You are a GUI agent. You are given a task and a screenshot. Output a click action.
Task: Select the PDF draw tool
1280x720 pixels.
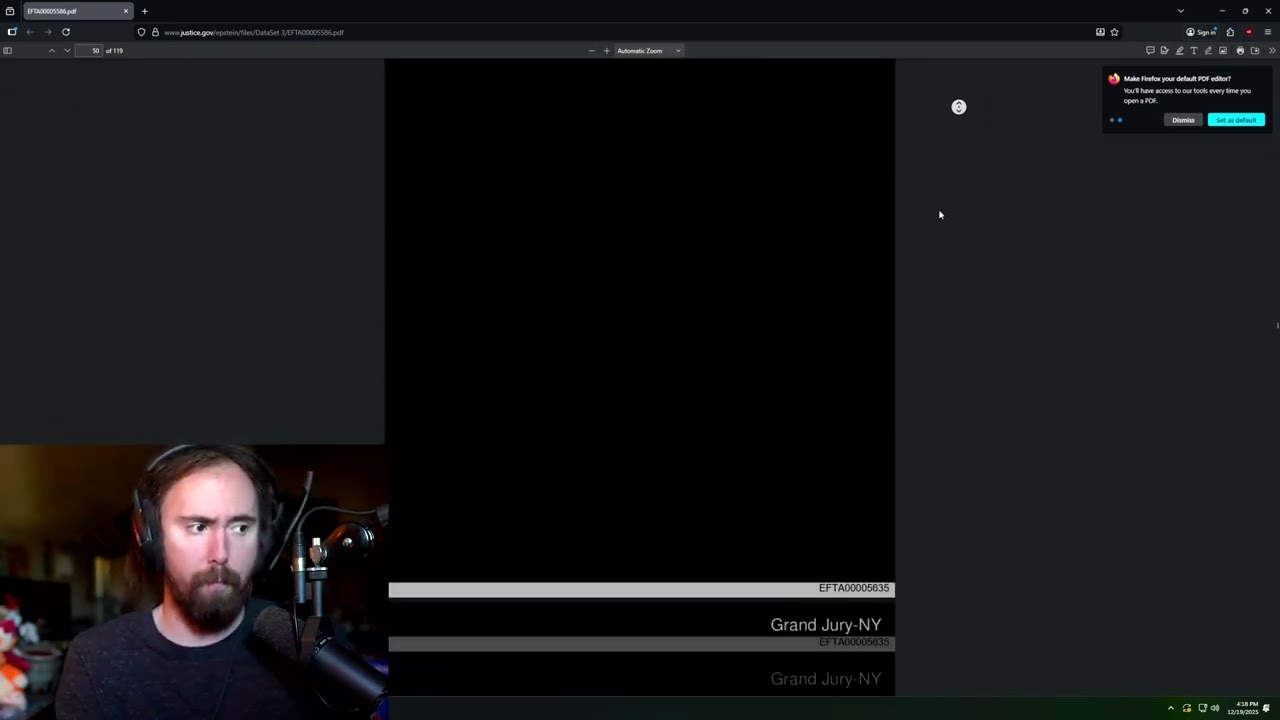[1208, 50]
